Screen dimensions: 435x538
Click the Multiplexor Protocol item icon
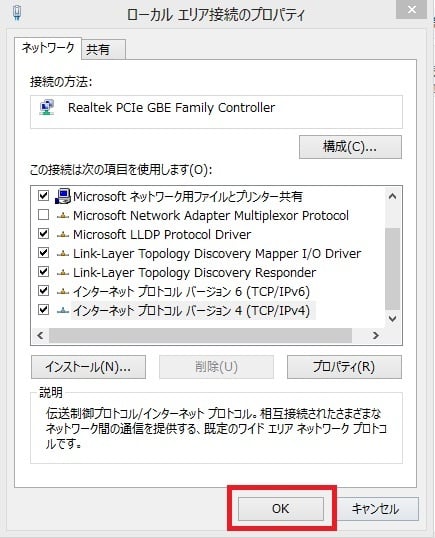[x=63, y=215]
